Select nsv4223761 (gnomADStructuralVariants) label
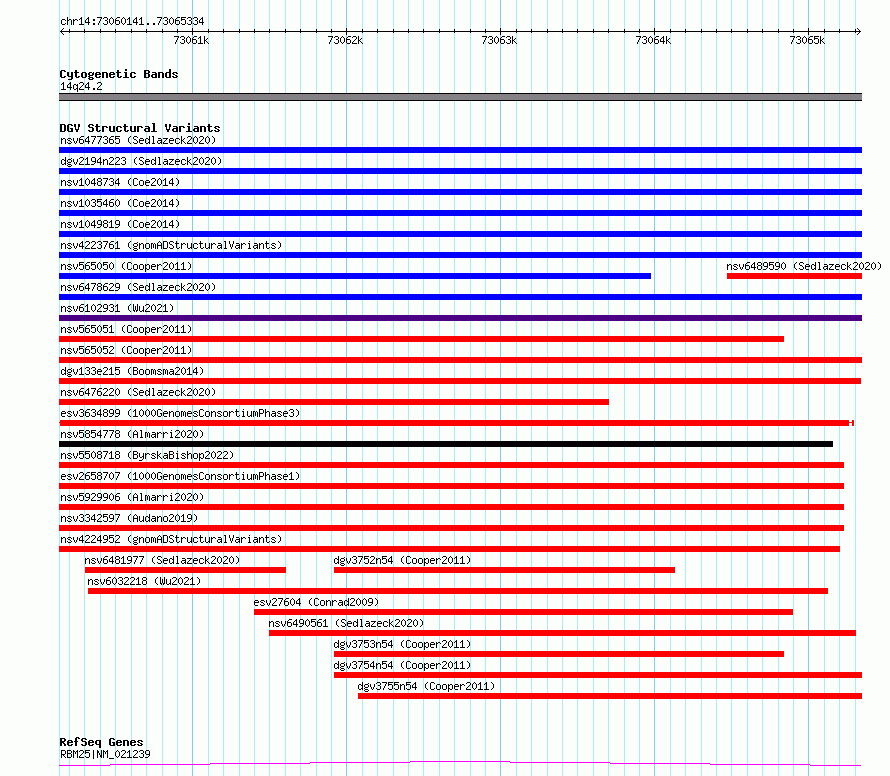This screenshot has width=890, height=776. pyautogui.click(x=171, y=245)
